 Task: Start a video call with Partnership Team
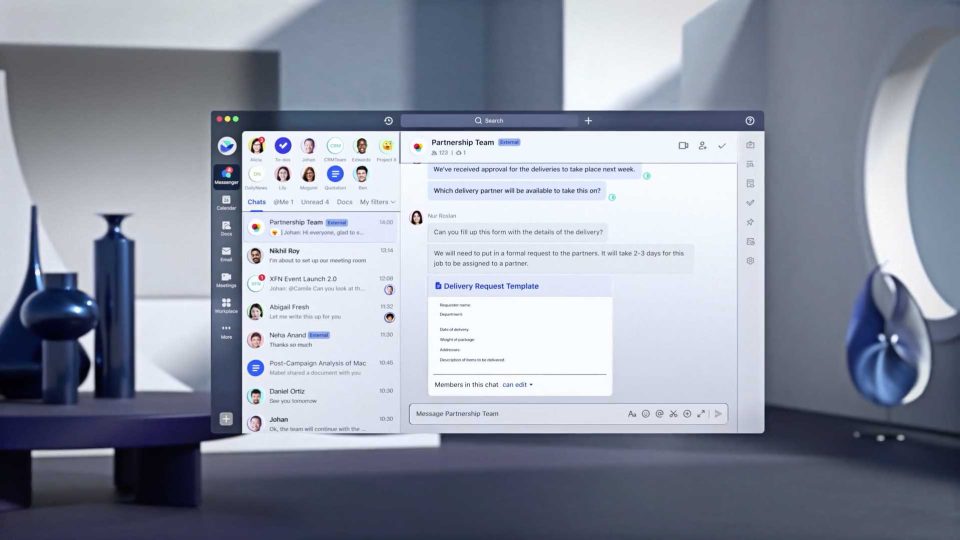683,146
